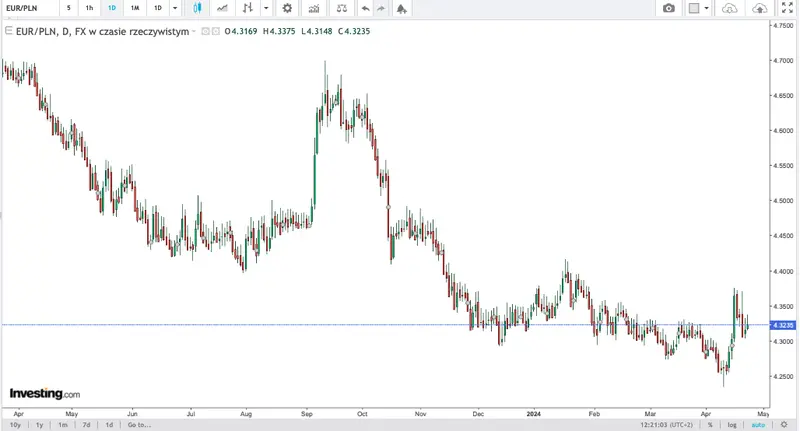Open the Go to... date dialog
This screenshot has height=431, width=800.
(x=139, y=424)
